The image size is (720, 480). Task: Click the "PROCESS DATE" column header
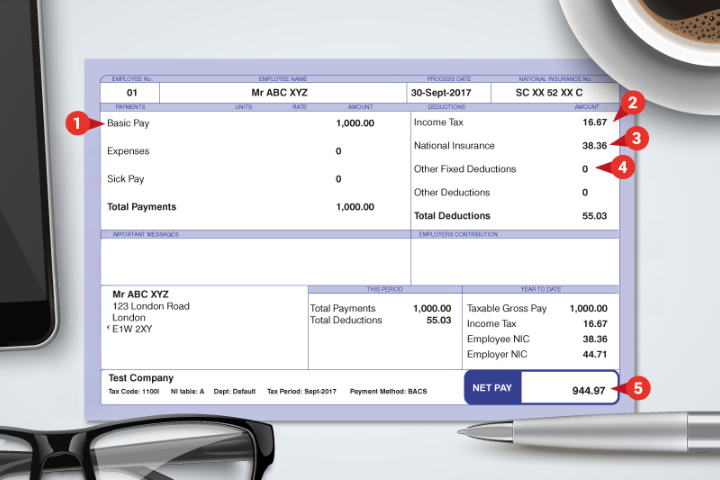click(x=449, y=79)
